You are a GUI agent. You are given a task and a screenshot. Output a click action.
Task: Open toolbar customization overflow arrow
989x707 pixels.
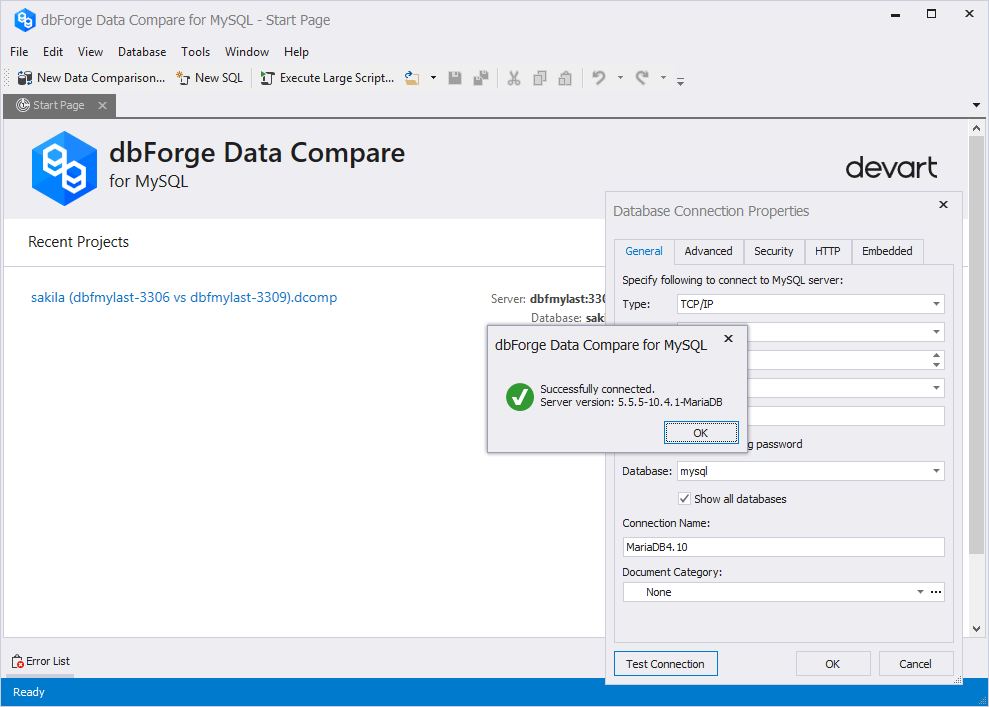(x=681, y=81)
